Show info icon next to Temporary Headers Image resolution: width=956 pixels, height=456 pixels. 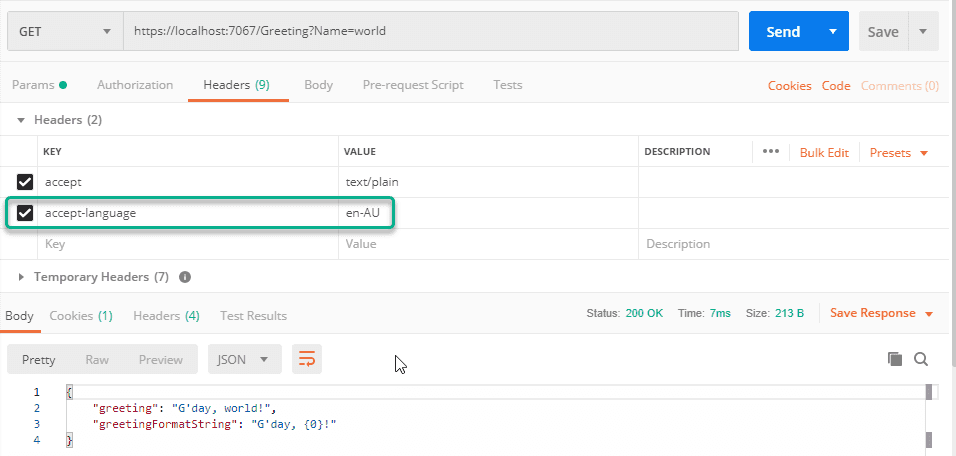(x=185, y=277)
